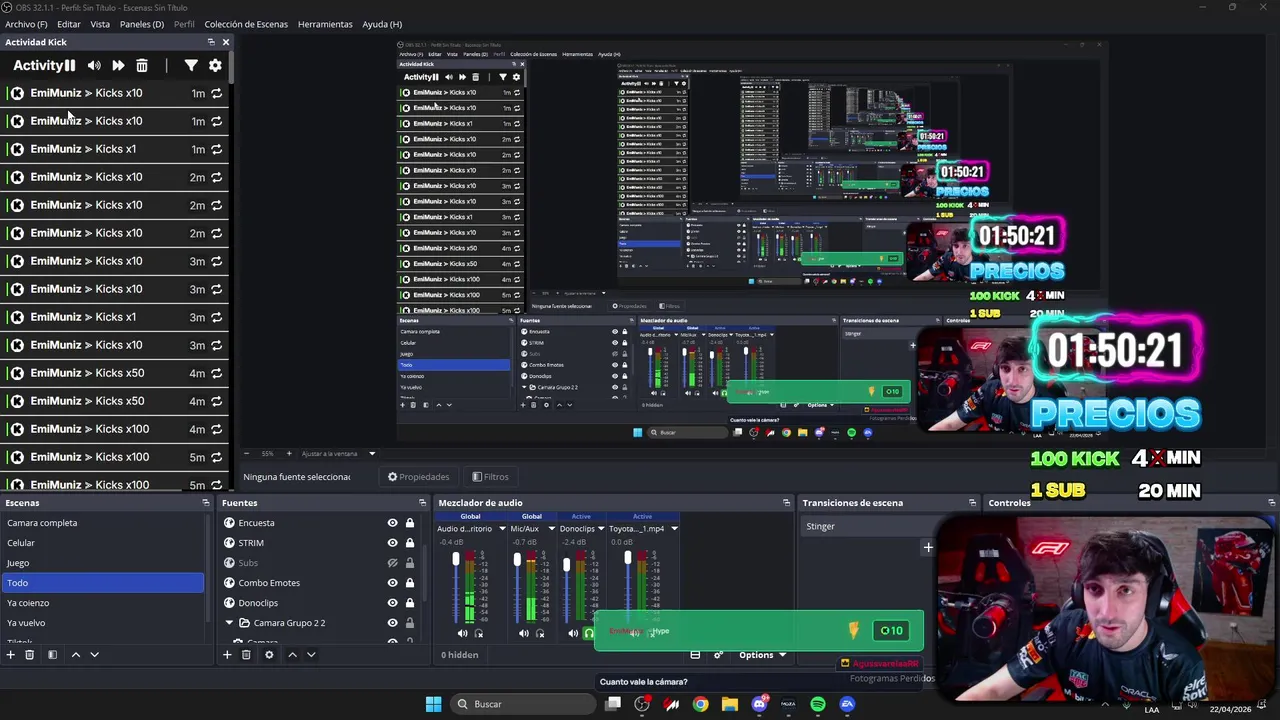Delete selected source with trash icon
The width and height of the screenshot is (1280, 720).
(x=246, y=655)
